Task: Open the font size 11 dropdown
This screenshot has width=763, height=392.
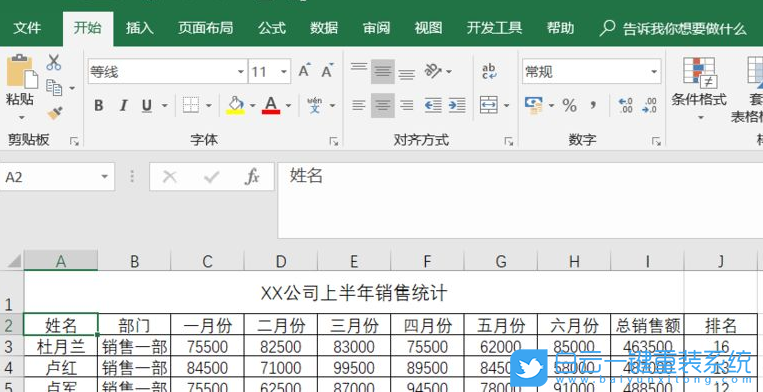Action: [284, 72]
